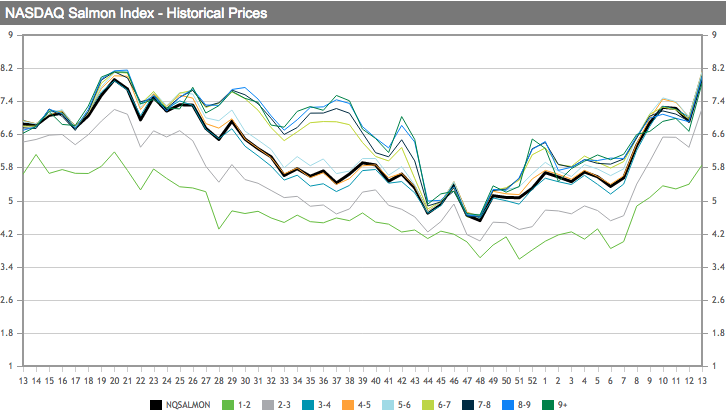
Task: Toggle the 3-4 series legend label
Action: coord(324,405)
